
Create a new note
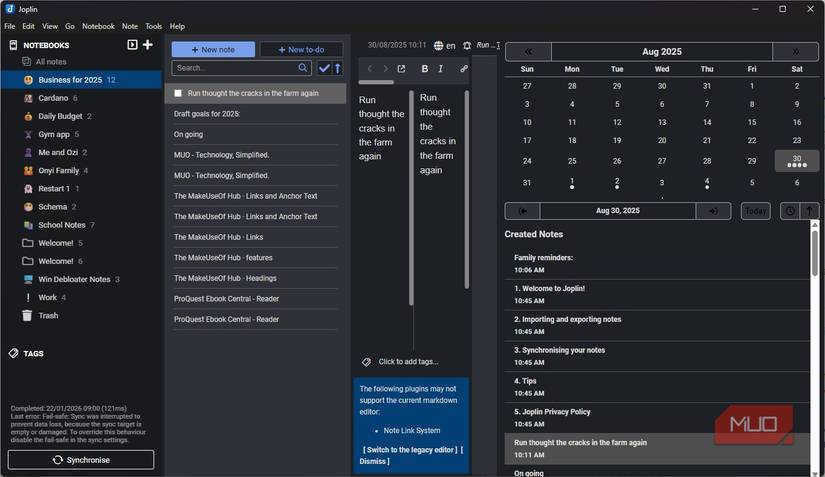[213, 49]
